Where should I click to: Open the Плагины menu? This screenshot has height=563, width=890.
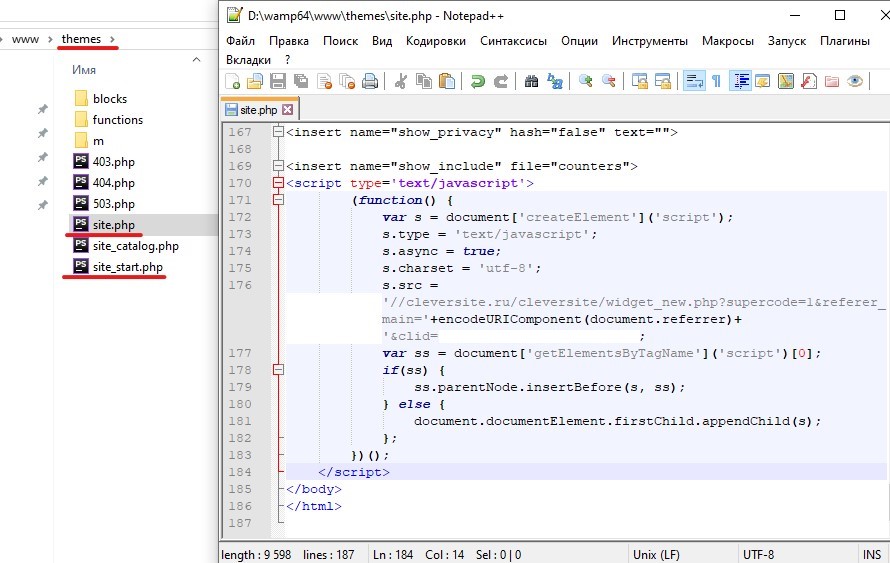(x=844, y=41)
